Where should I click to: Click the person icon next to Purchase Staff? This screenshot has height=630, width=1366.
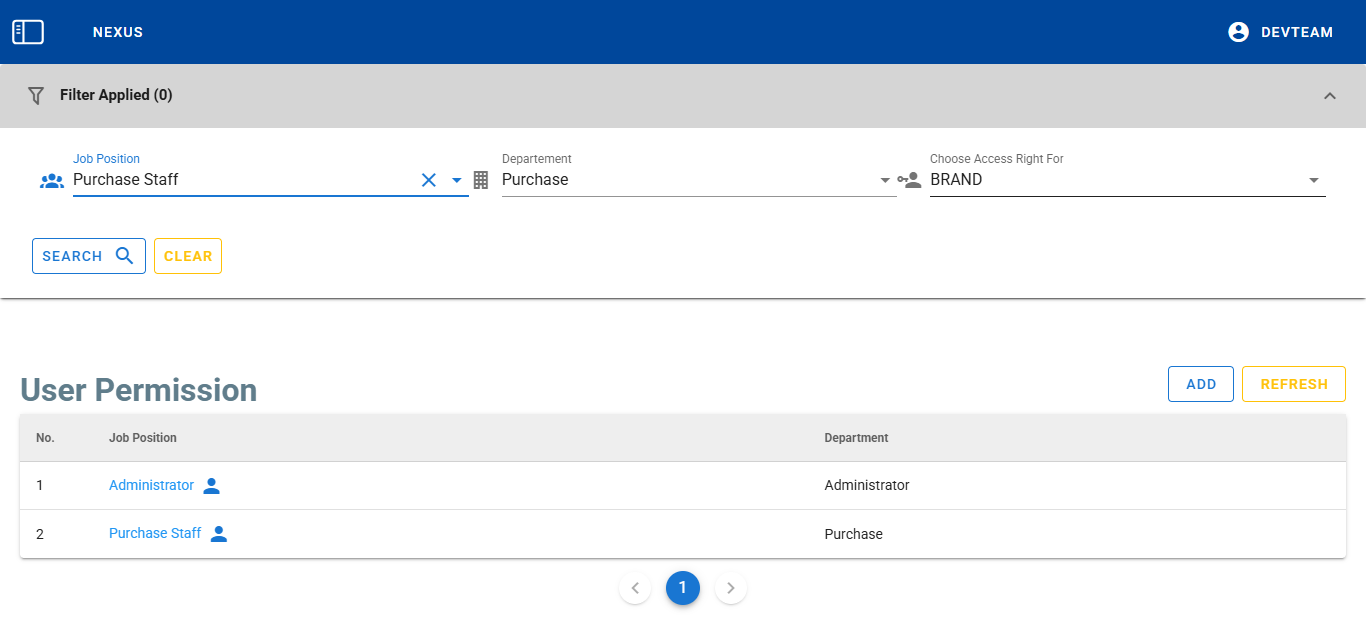[x=219, y=534]
